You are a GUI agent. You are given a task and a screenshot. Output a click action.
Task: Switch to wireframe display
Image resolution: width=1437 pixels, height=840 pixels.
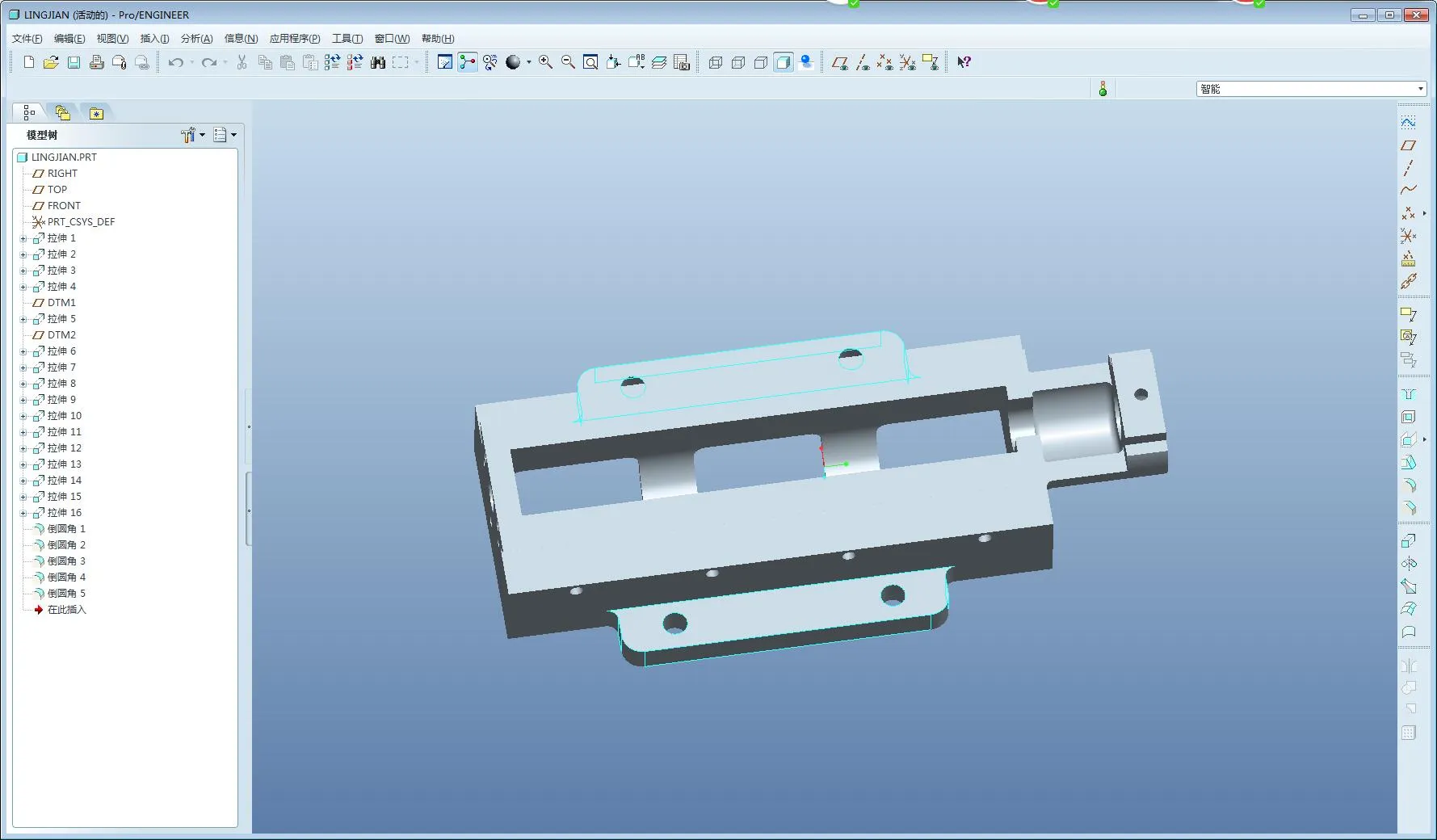click(715, 62)
